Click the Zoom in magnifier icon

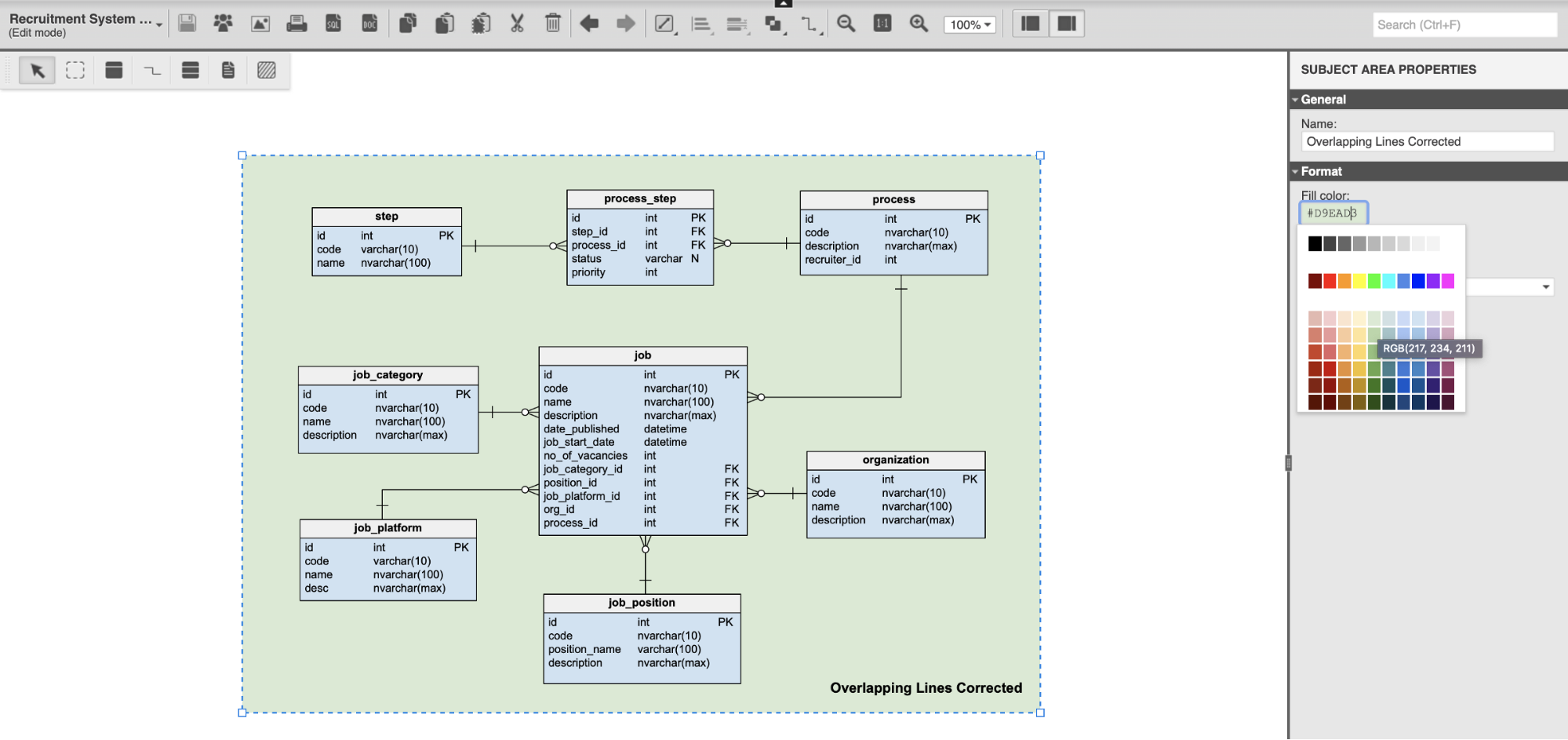point(919,24)
